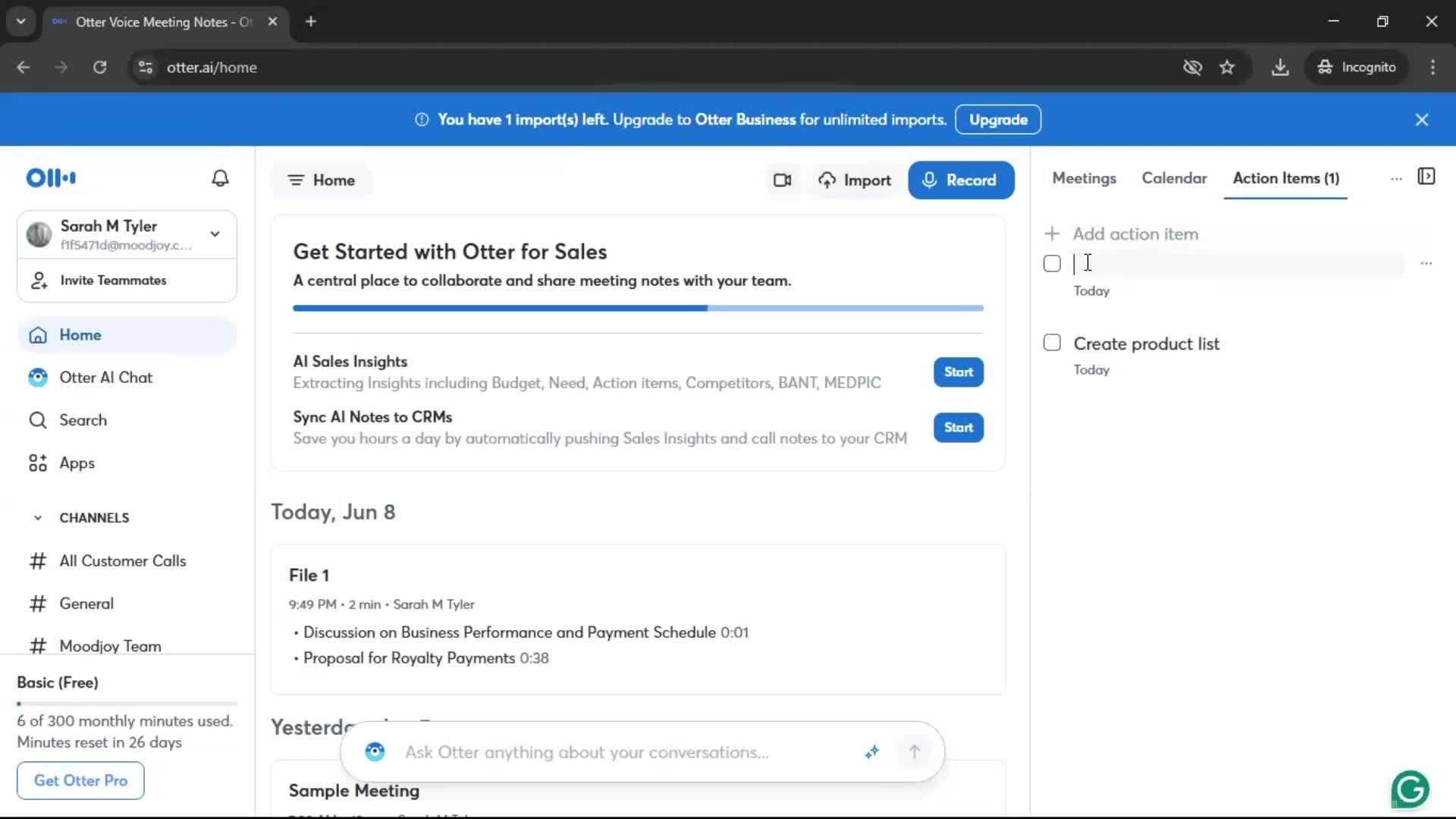Viewport: 1456px width, 819px height.
Task: Click the plus icon to add action item
Action: tap(1052, 234)
